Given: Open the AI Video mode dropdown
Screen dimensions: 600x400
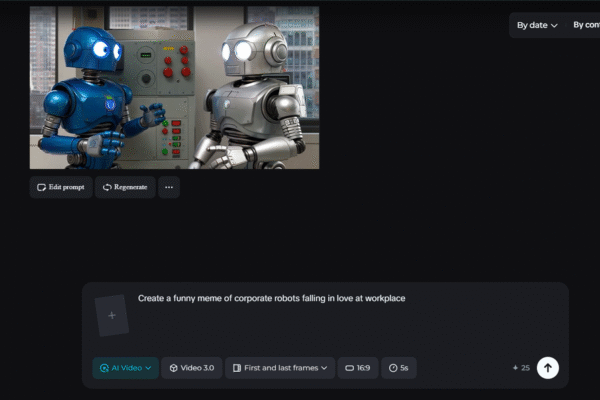Looking at the screenshot, I should [x=125, y=368].
